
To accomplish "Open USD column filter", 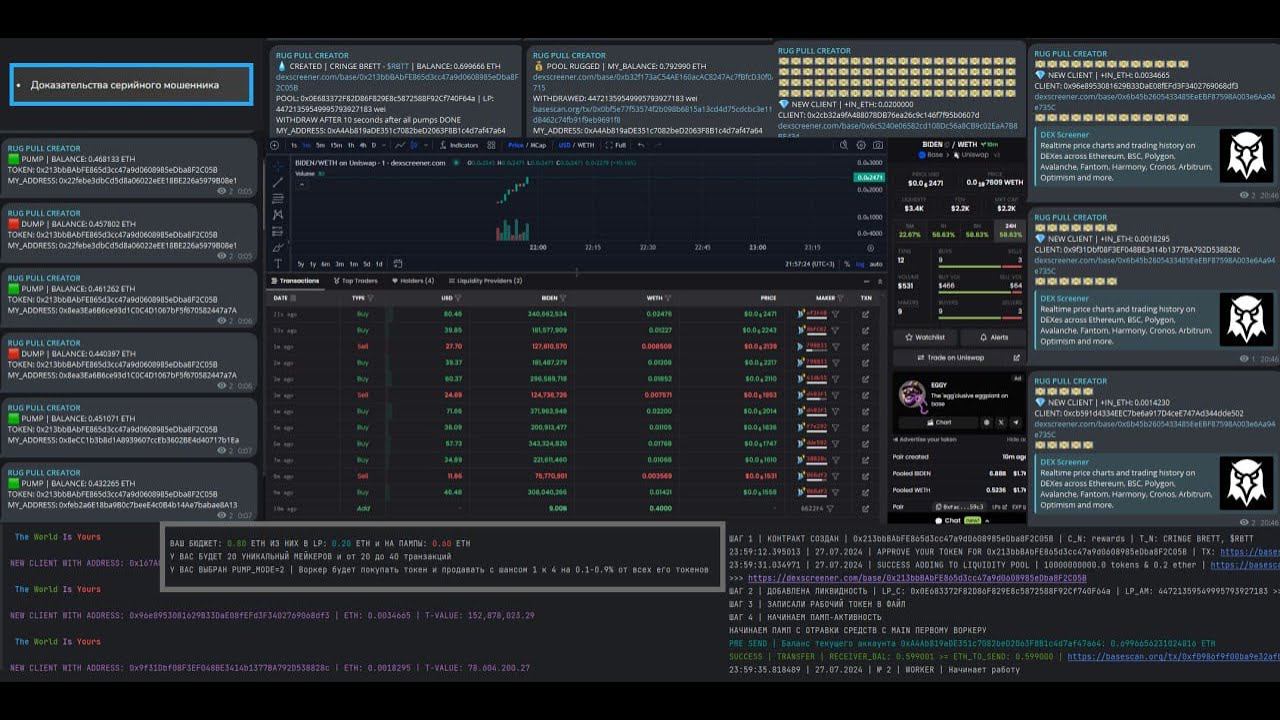I will 458,298.
